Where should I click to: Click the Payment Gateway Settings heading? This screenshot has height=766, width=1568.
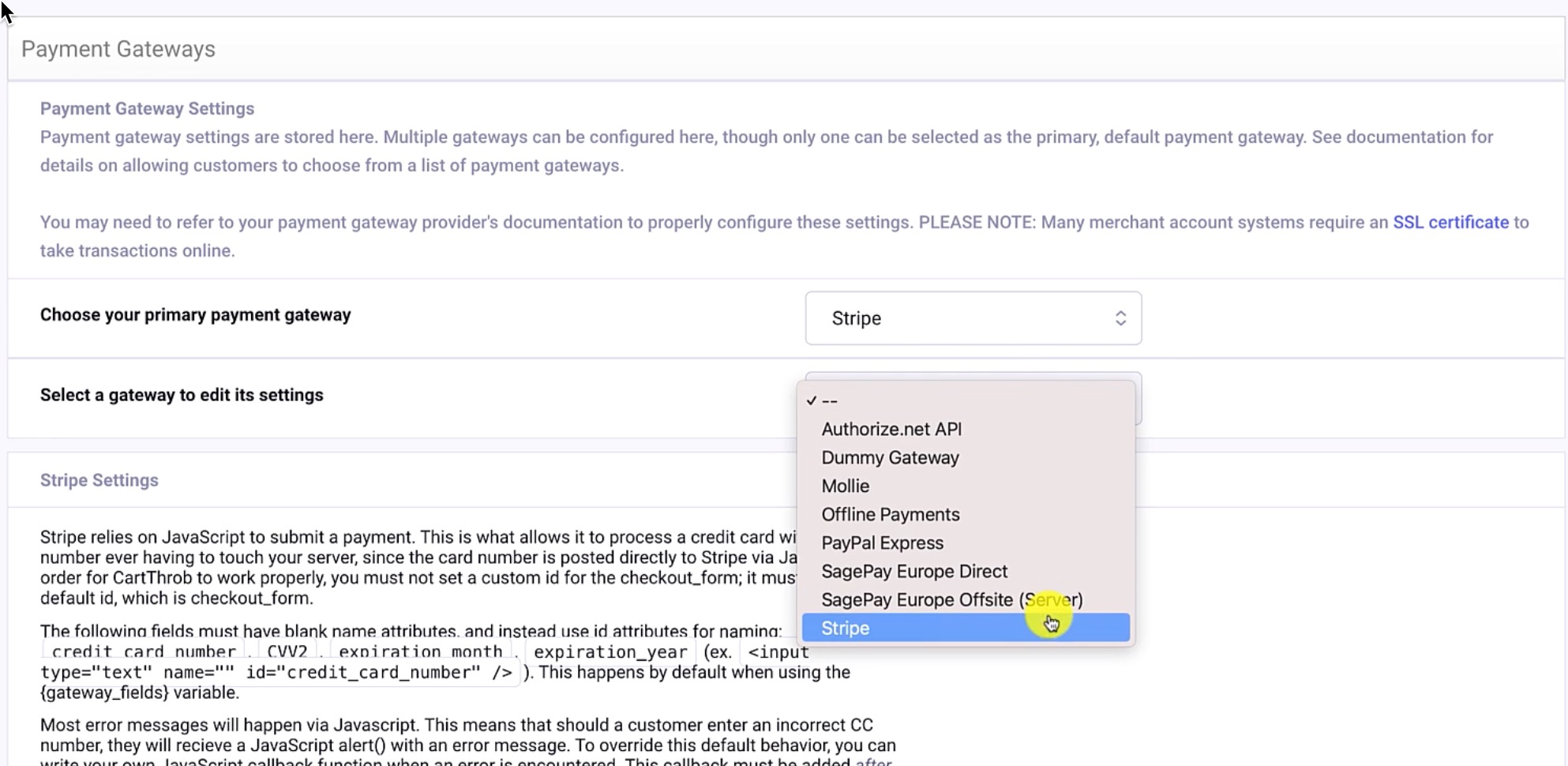click(x=148, y=109)
